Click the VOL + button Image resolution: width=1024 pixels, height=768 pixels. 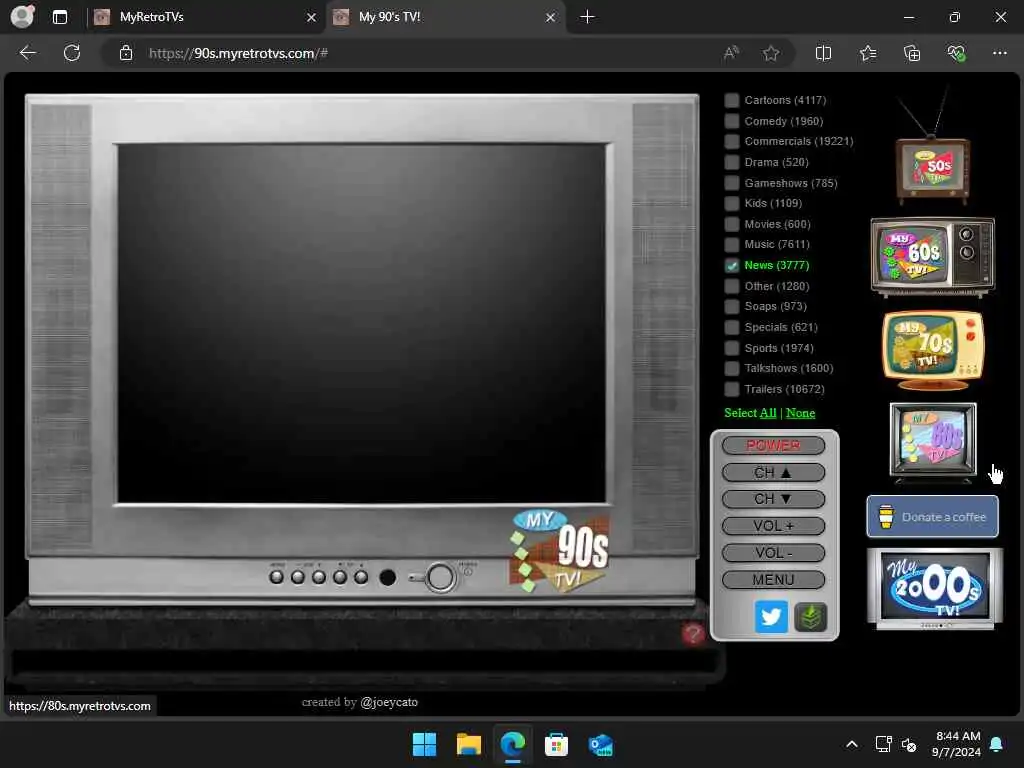773,526
